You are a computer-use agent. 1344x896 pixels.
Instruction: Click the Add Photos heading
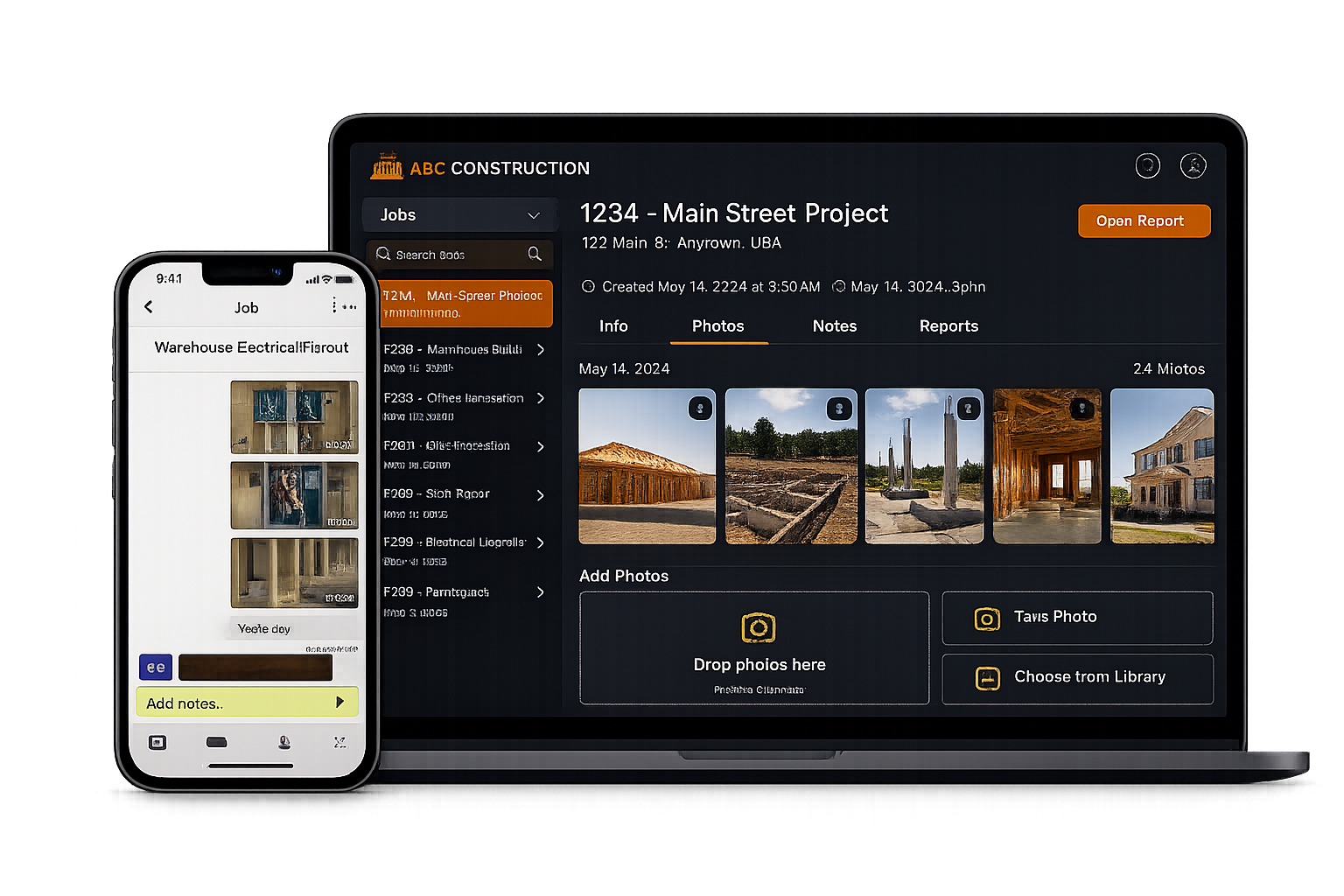(624, 576)
